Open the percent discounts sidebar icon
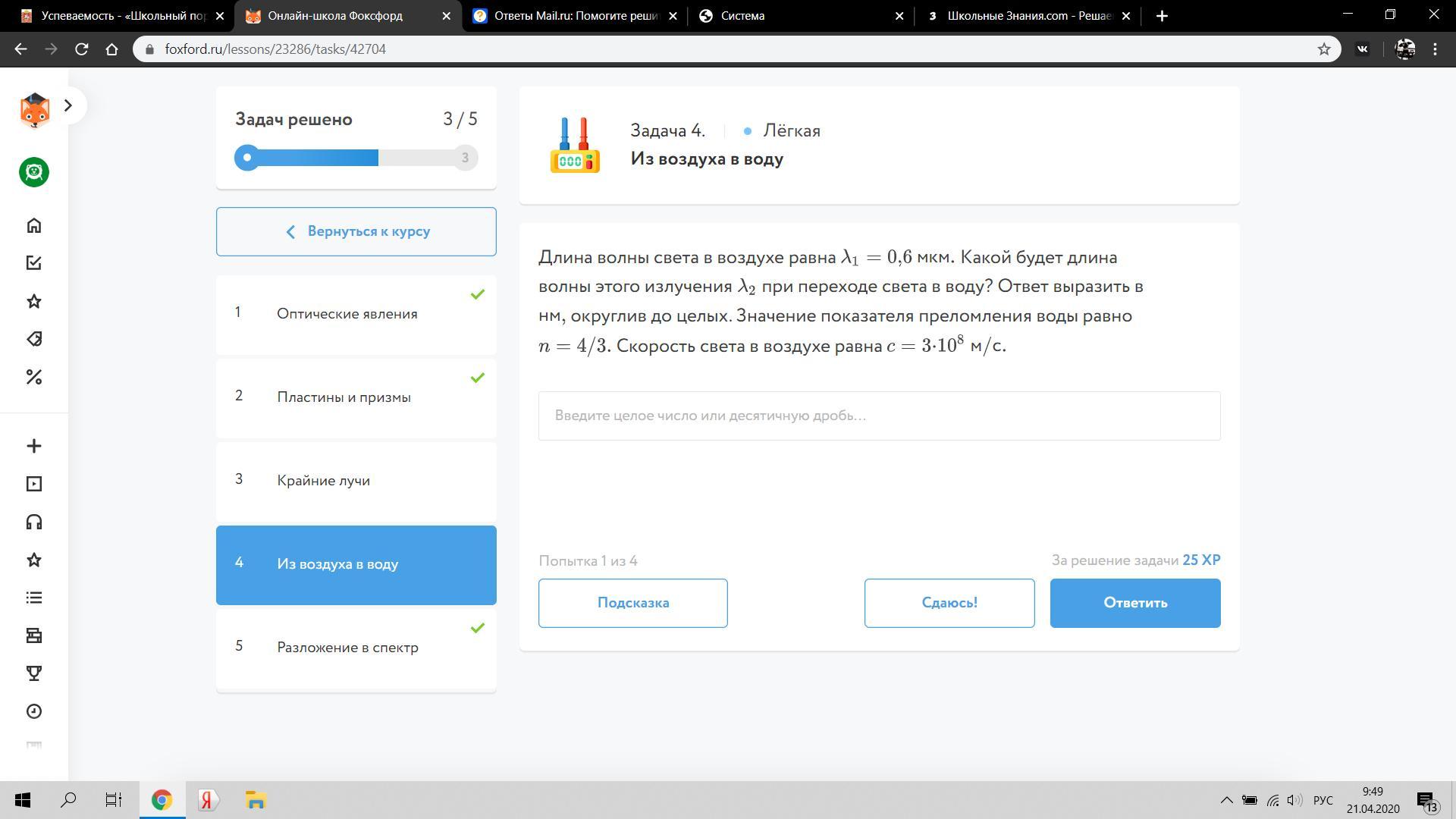 (x=33, y=377)
